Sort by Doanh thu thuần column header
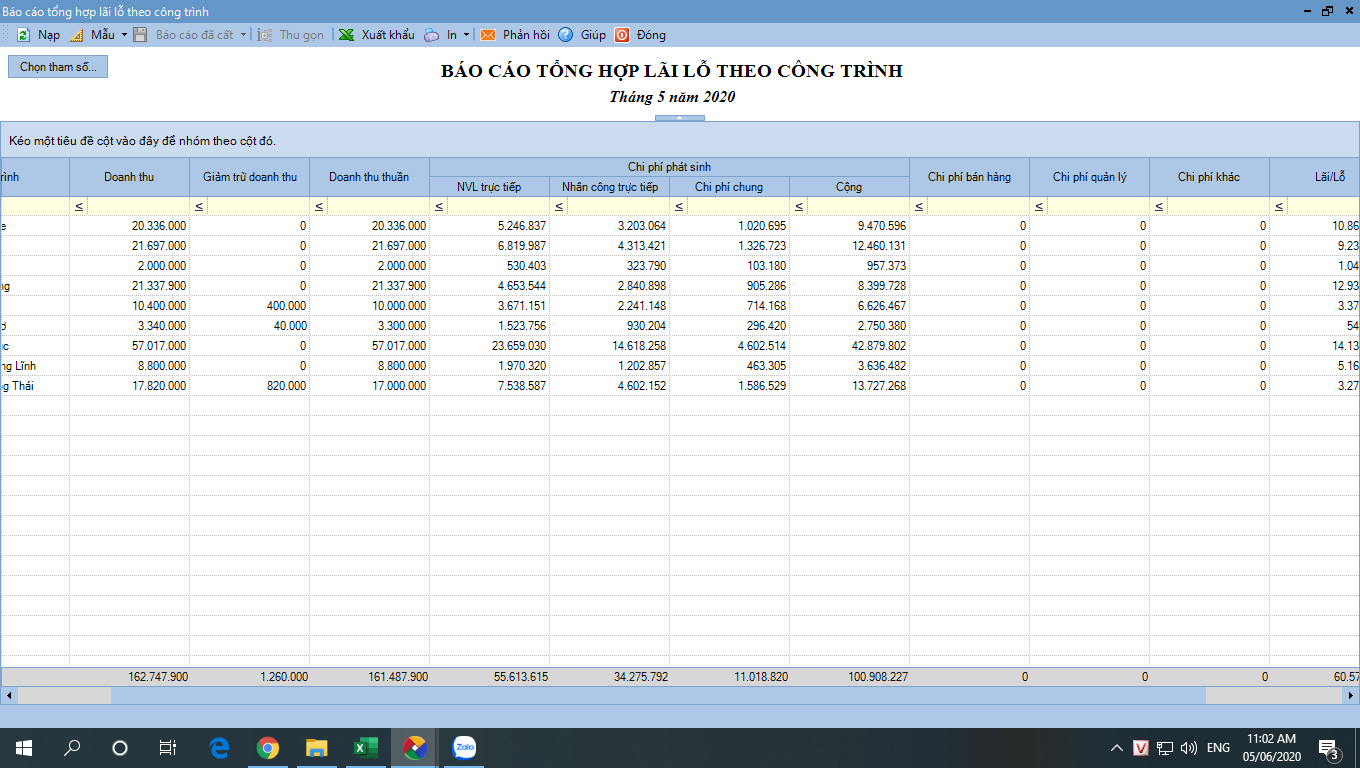The height and width of the screenshot is (768, 1360). click(369, 177)
